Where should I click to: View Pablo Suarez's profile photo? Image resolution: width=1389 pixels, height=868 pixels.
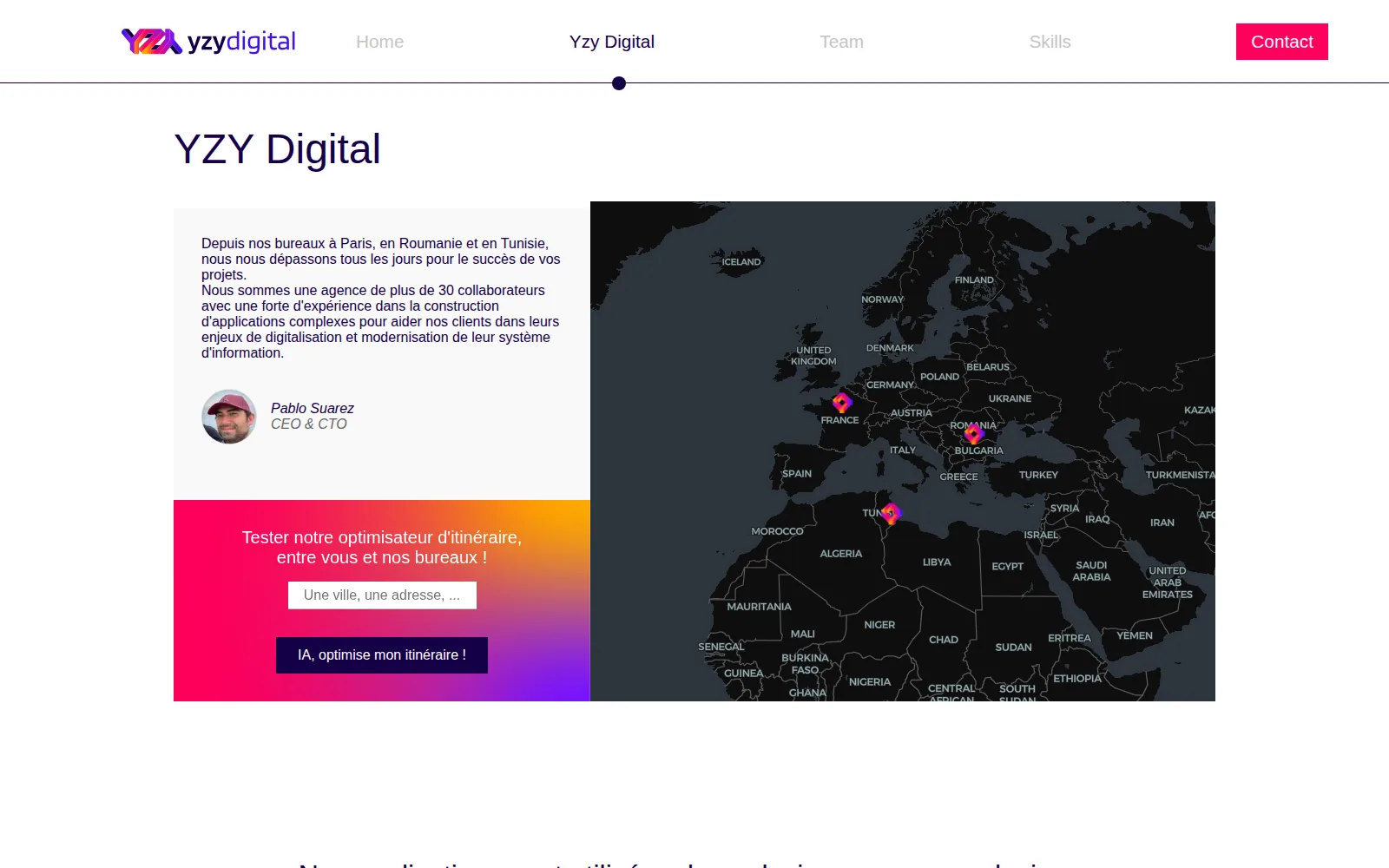(x=229, y=417)
